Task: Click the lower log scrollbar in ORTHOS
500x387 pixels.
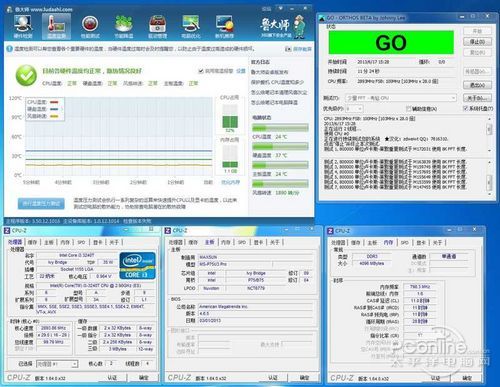Action: (489, 178)
